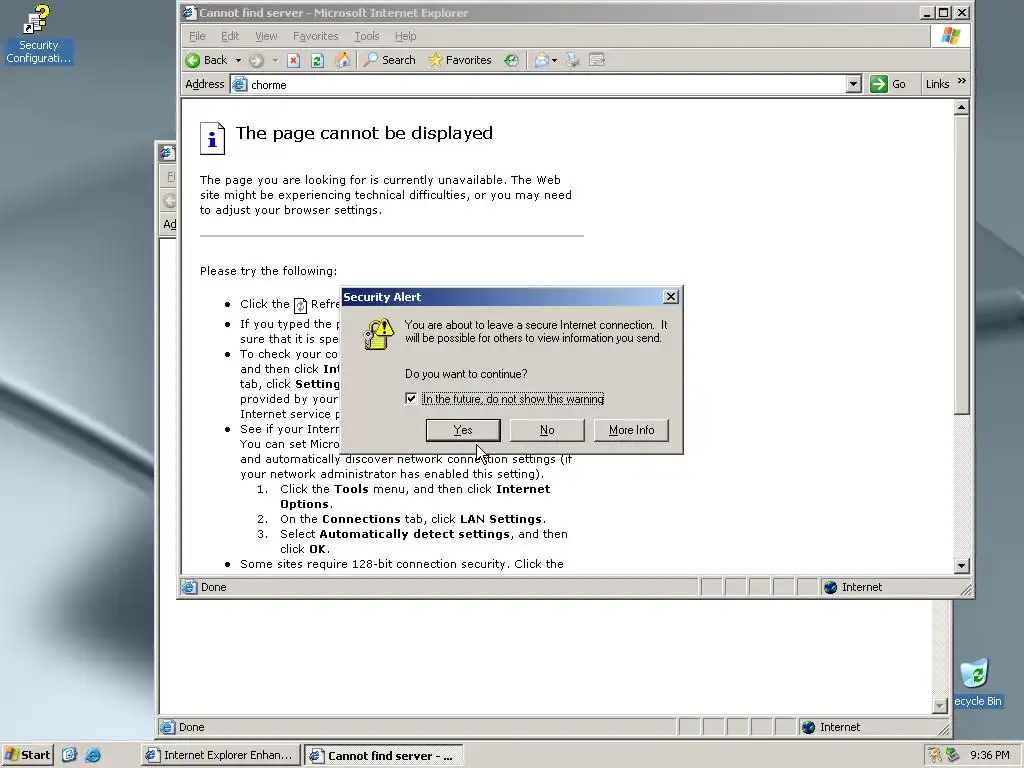Expand the Mail button dropdown arrow
Screen dimensions: 1024x768
(554, 61)
